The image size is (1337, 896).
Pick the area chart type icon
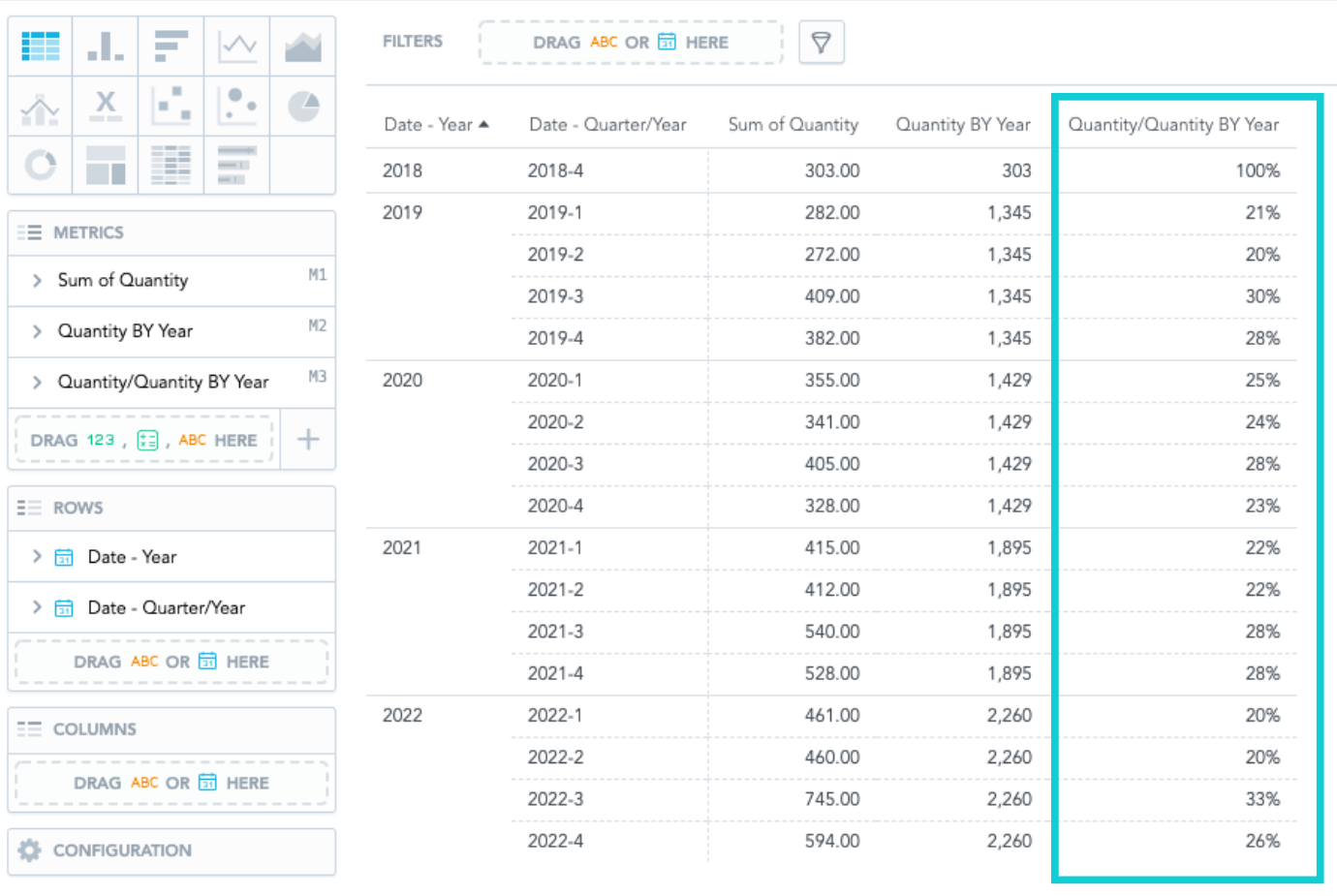click(303, 46)
